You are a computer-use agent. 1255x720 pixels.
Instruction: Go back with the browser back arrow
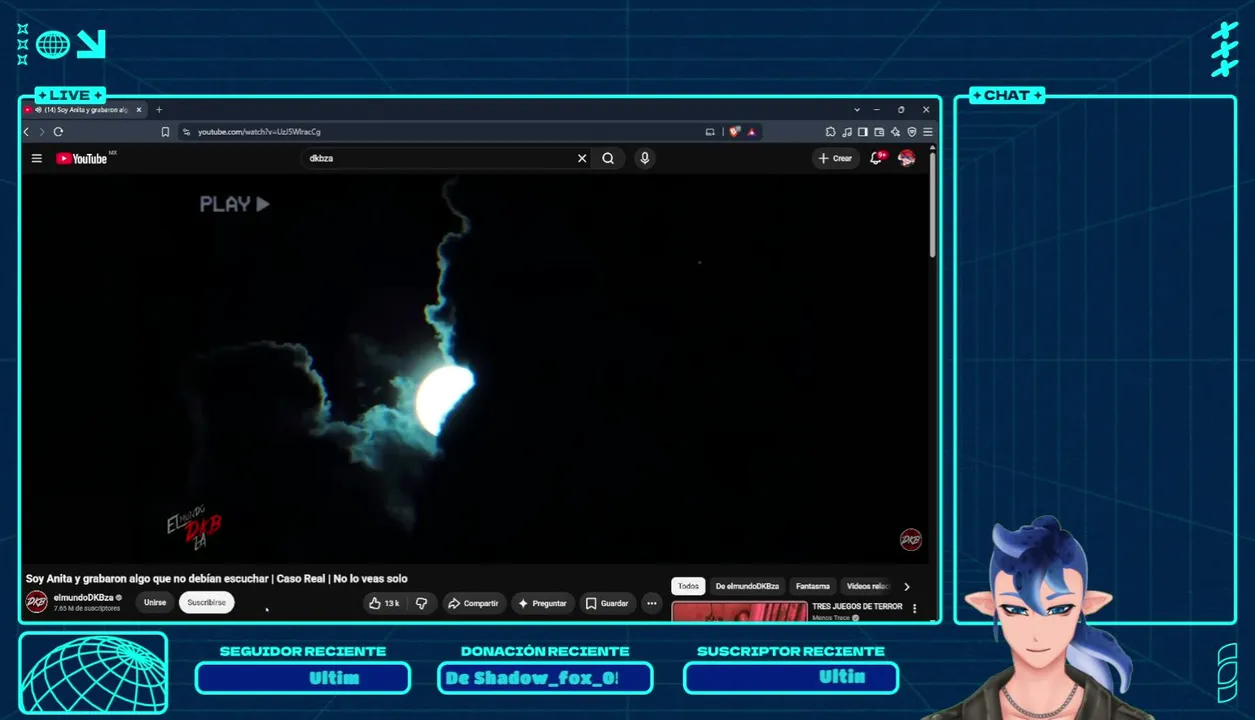[x=26, y=131]
